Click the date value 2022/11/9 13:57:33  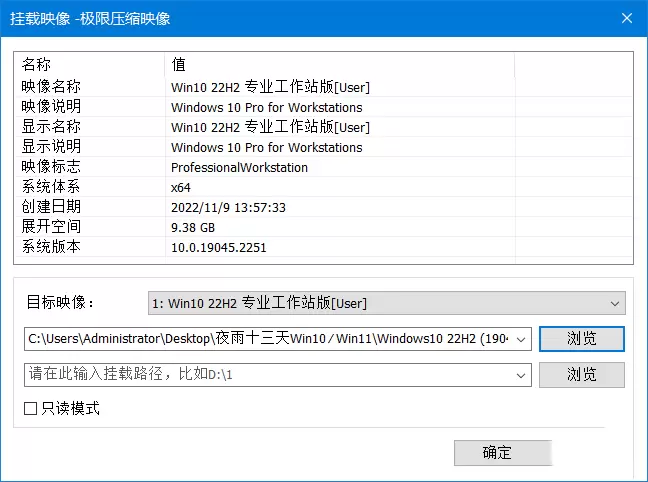point(228,208)
